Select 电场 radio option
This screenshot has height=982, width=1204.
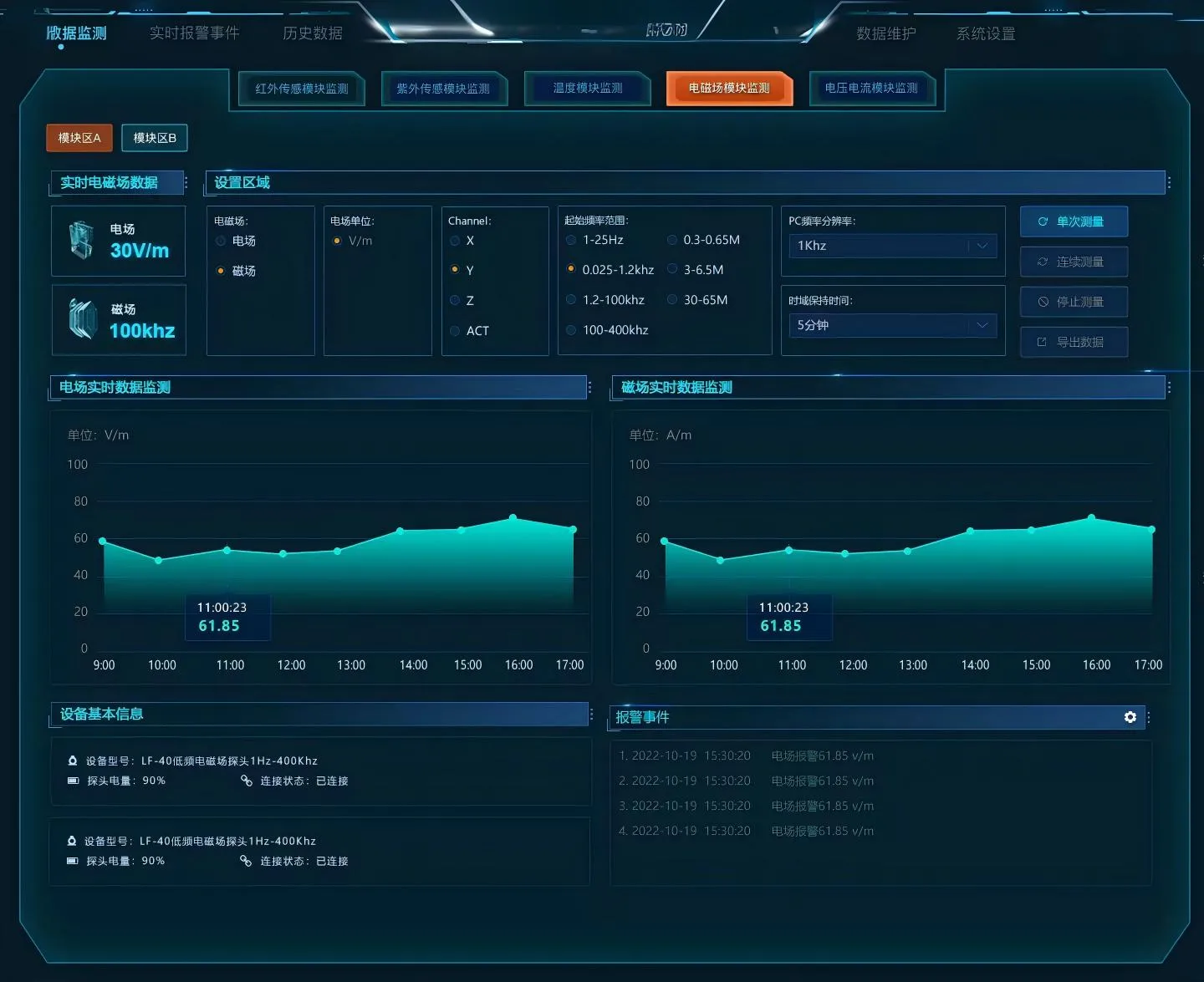point(221,241)
